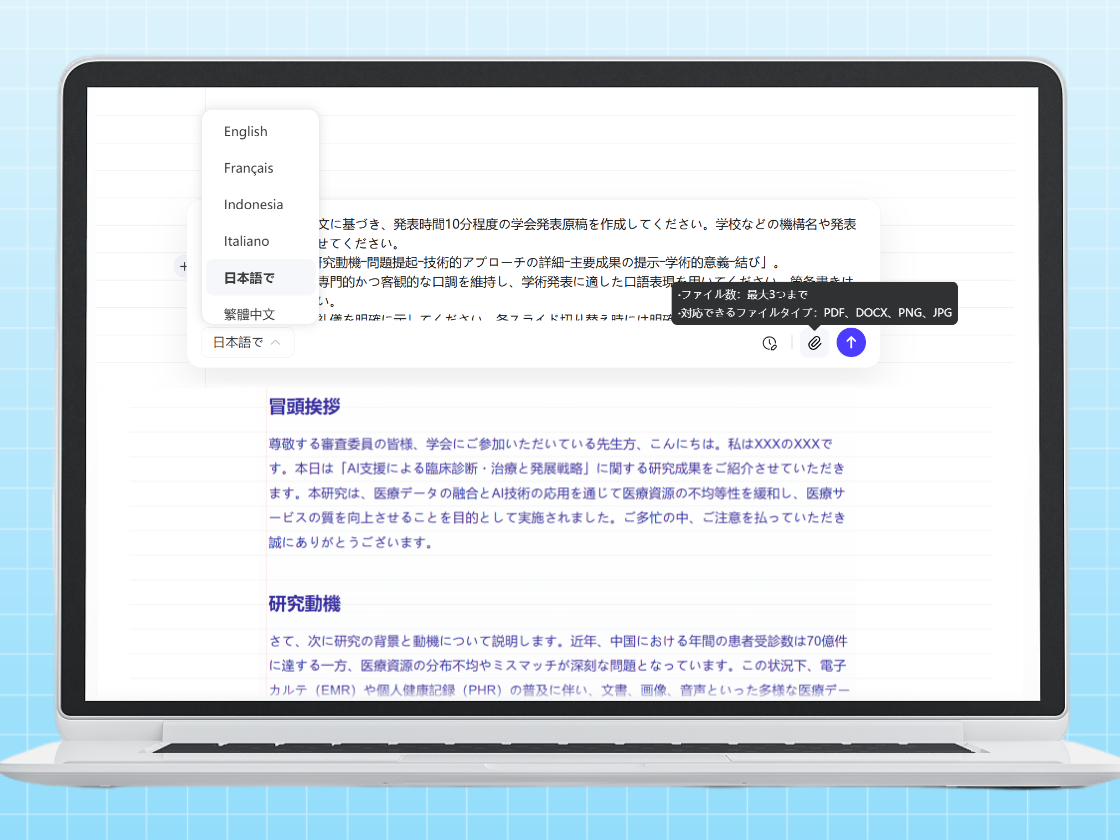Open history via the clock icon
Image resolution: width=1120 pixels, height=840 pixels.
tap(769, 342)
